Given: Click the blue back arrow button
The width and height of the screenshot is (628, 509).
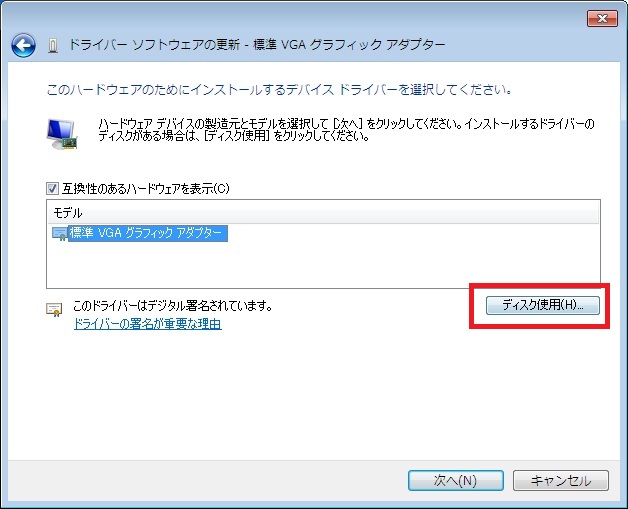Looking at the screenshot, I should click(x=23, y=45).
